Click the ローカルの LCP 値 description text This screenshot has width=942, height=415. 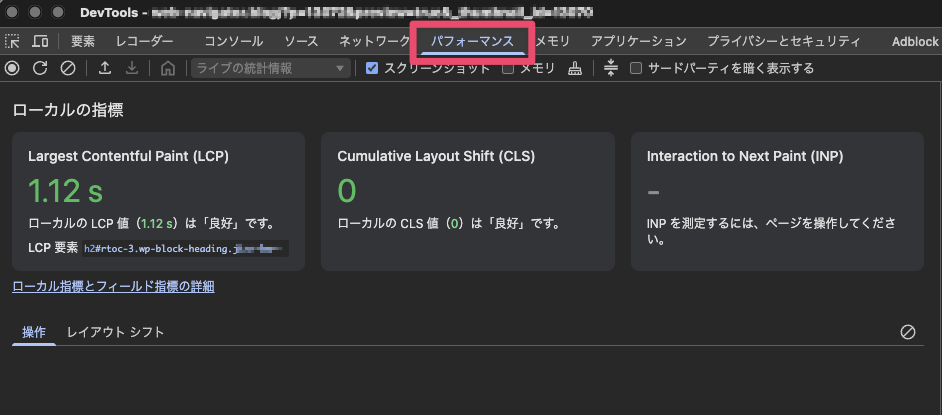[151, 224]
